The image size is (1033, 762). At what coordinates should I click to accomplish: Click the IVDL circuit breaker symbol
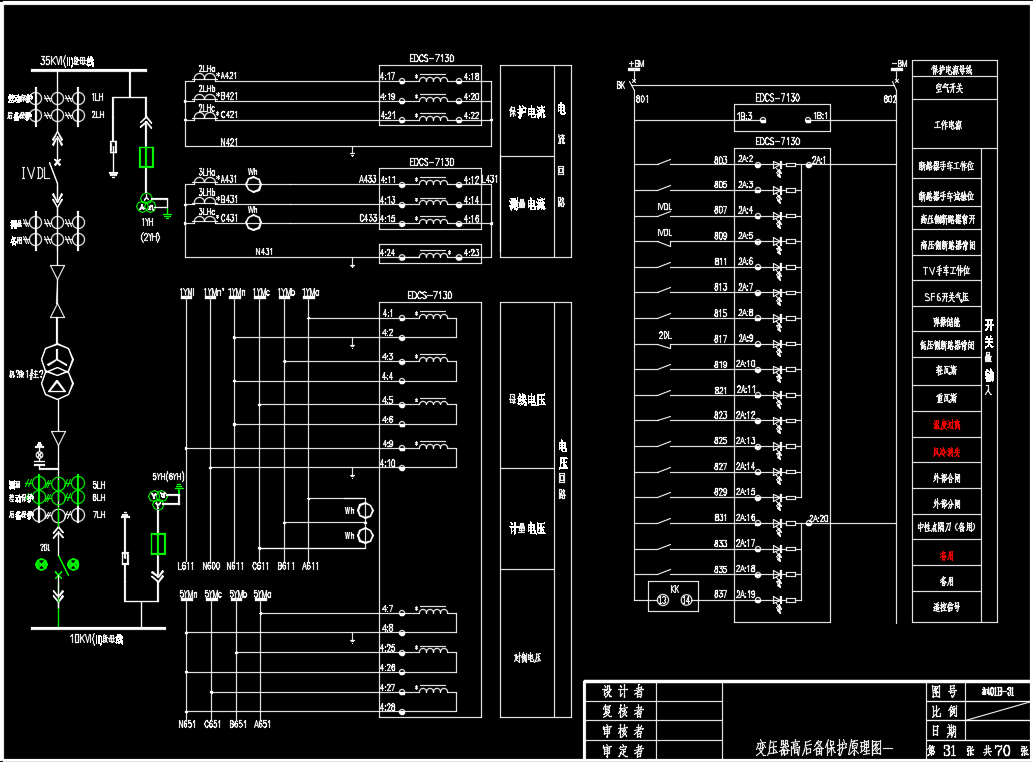pos(57,177)
